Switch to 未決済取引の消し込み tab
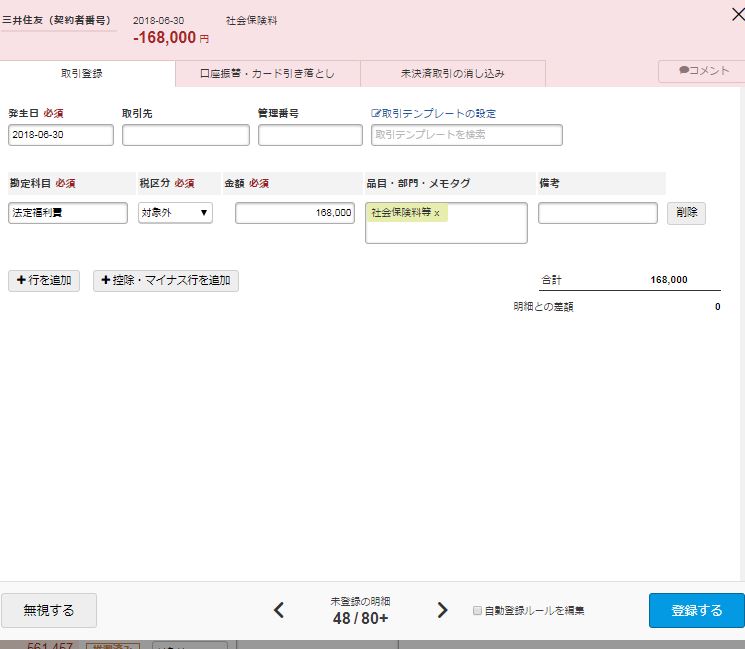 click(x=452, y=74)
